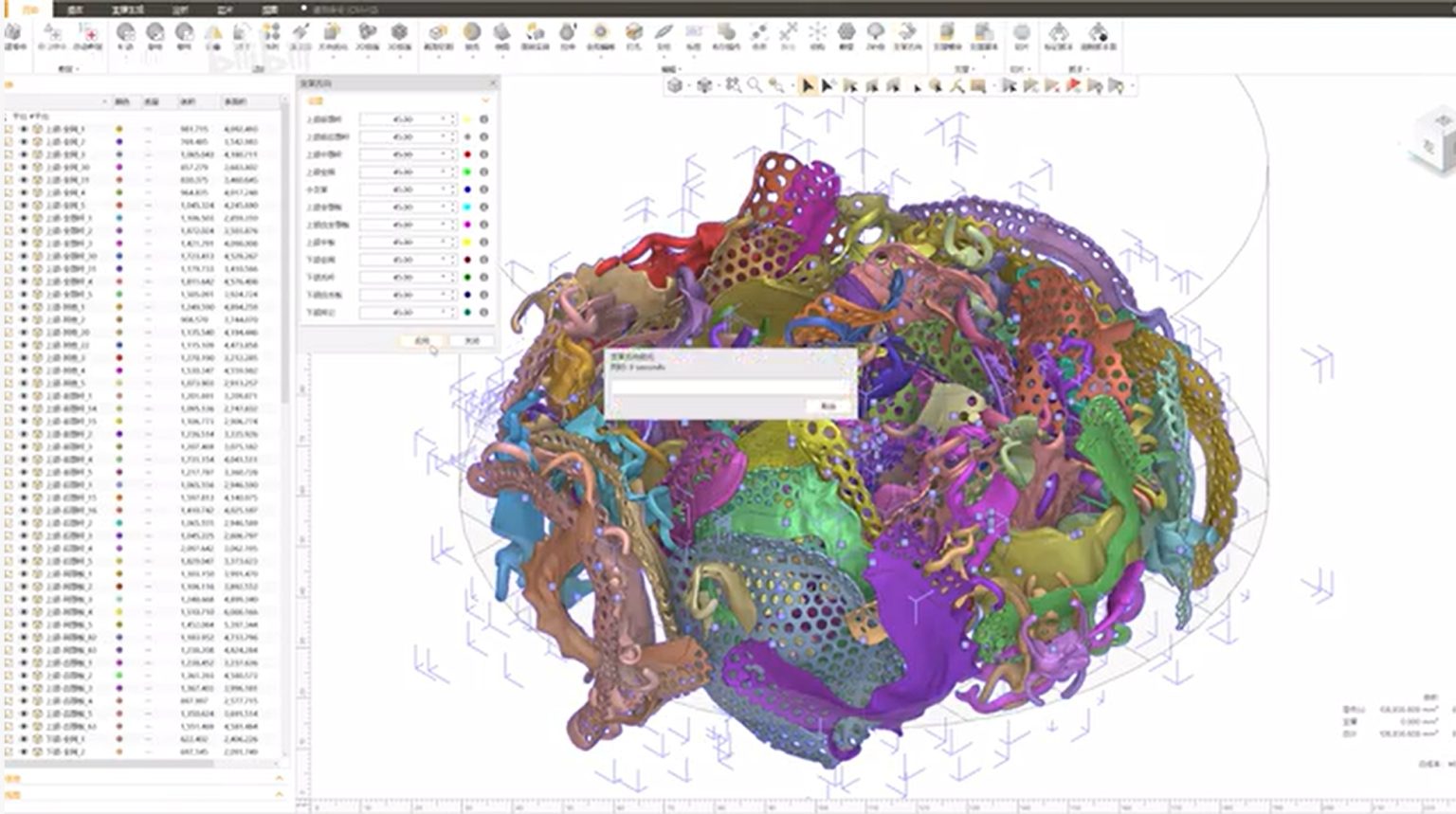The image size is (1456, 814).
Task: Click the round icon beside the cyan swatch
Action: pyautogui.click(x=484, y=207)
